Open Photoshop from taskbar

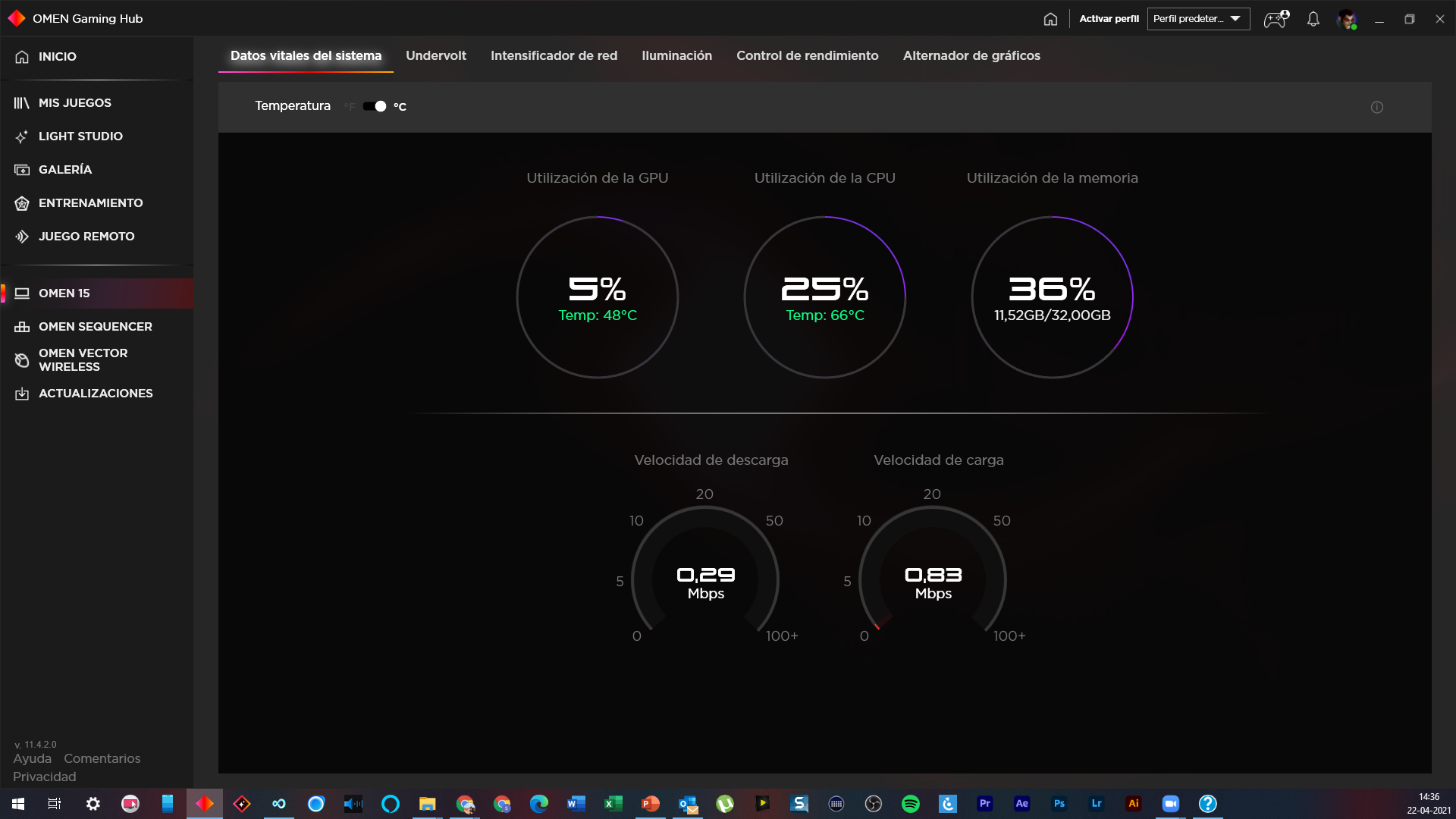point(1059,804)
